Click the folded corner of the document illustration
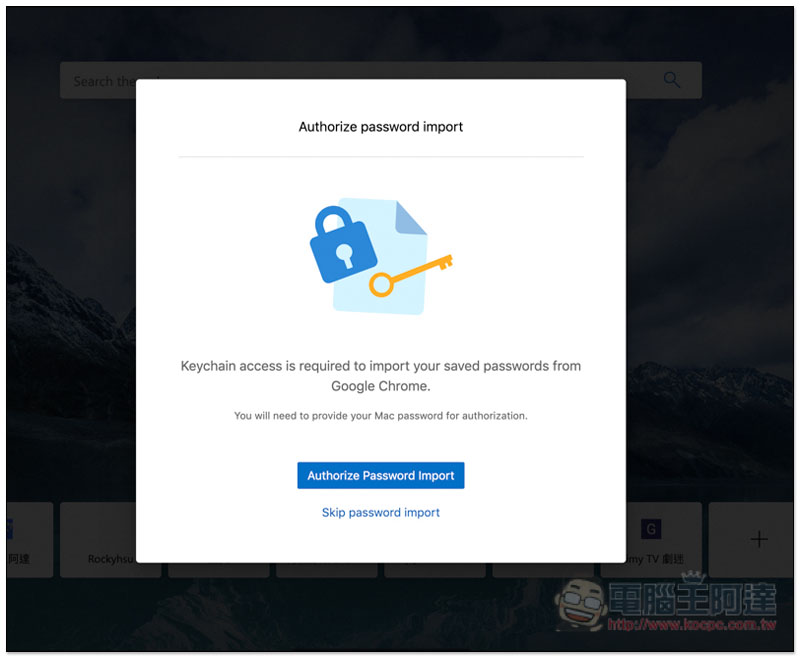Screen dimensions: 800x659 point(411,218)
